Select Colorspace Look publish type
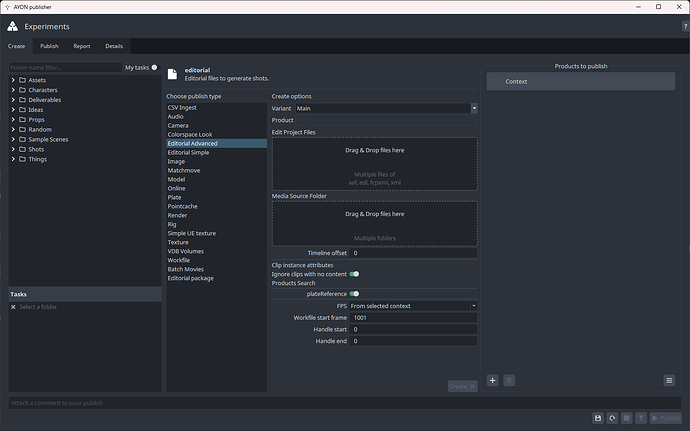The height and width of the screenshot is (431, 690). 190,134
